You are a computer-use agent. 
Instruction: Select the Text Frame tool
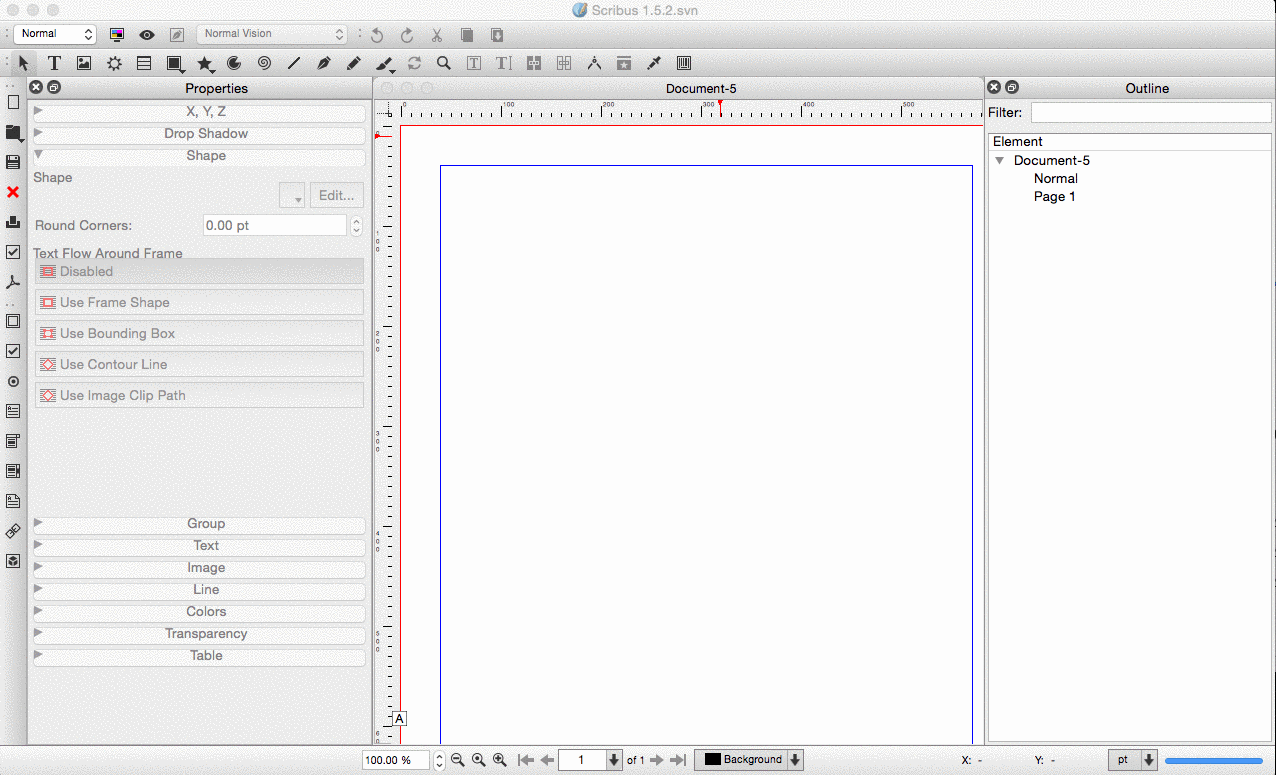54,63
